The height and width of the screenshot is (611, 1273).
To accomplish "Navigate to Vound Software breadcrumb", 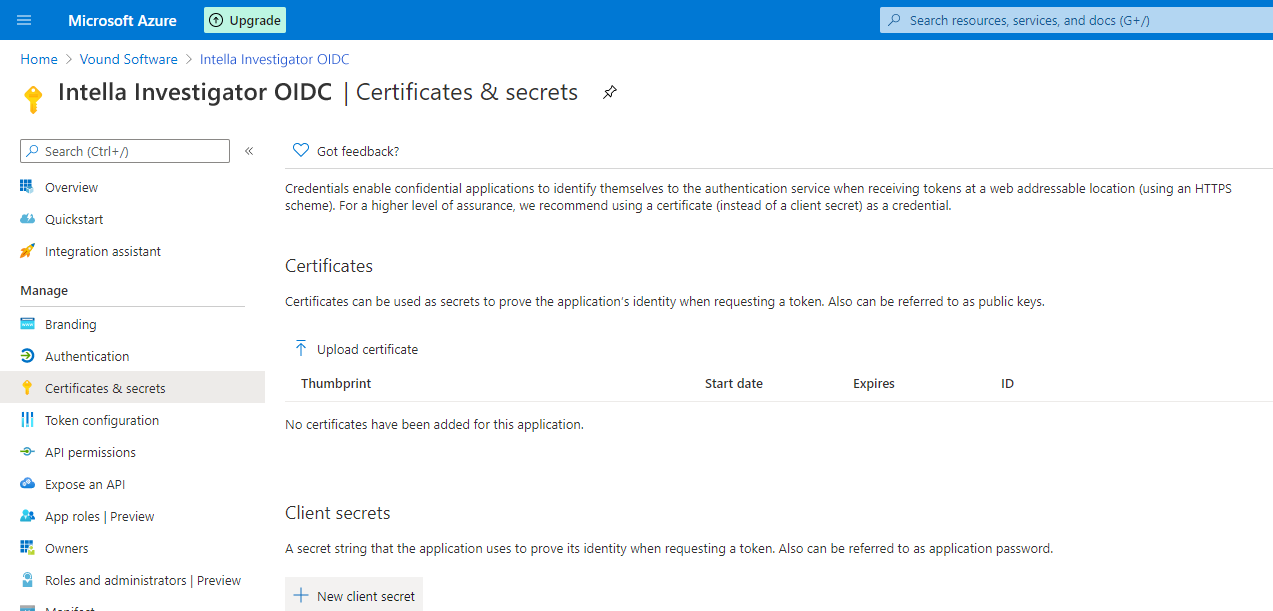I will pos(128,59).
